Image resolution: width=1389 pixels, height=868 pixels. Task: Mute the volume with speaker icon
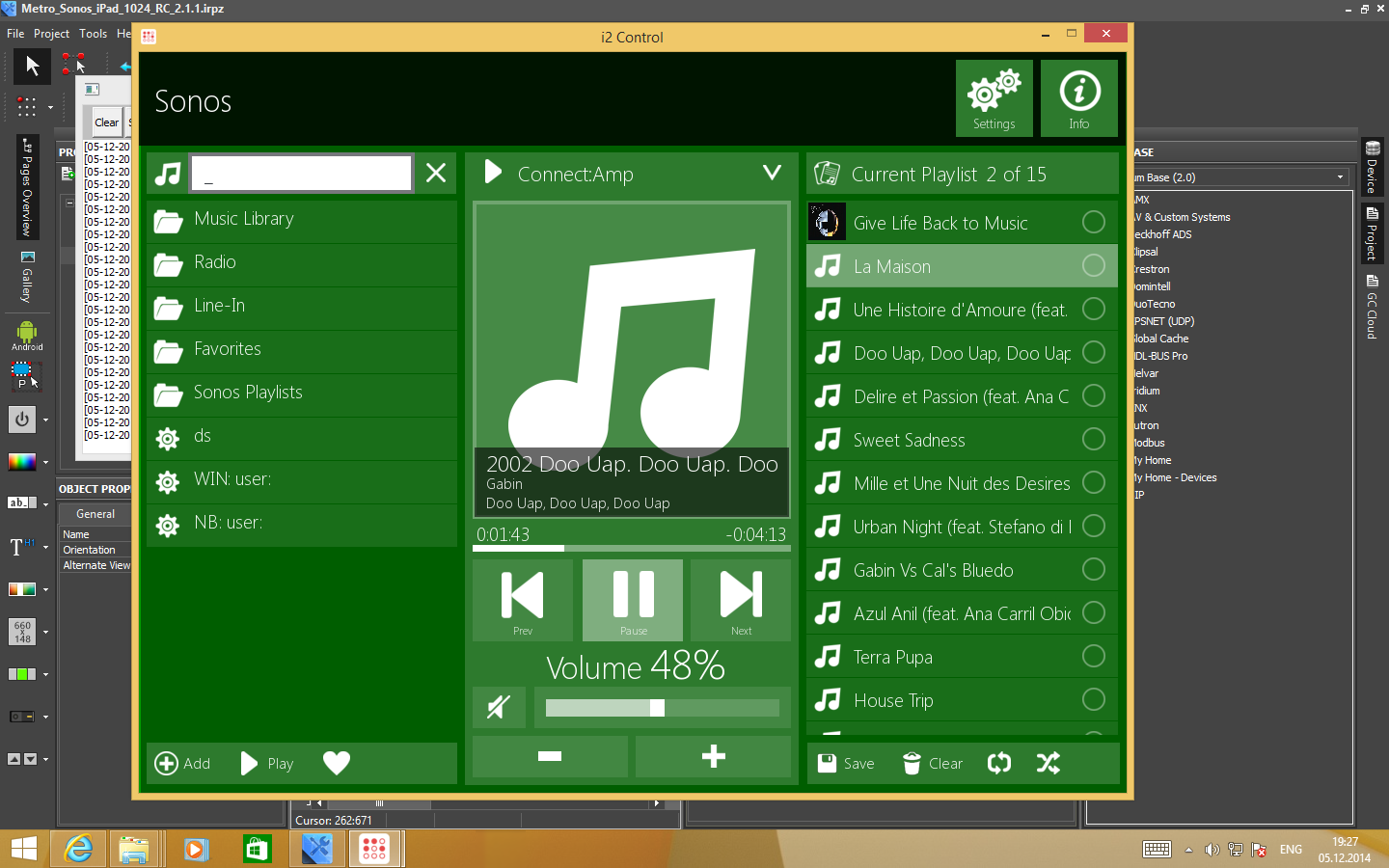(499, 707)
